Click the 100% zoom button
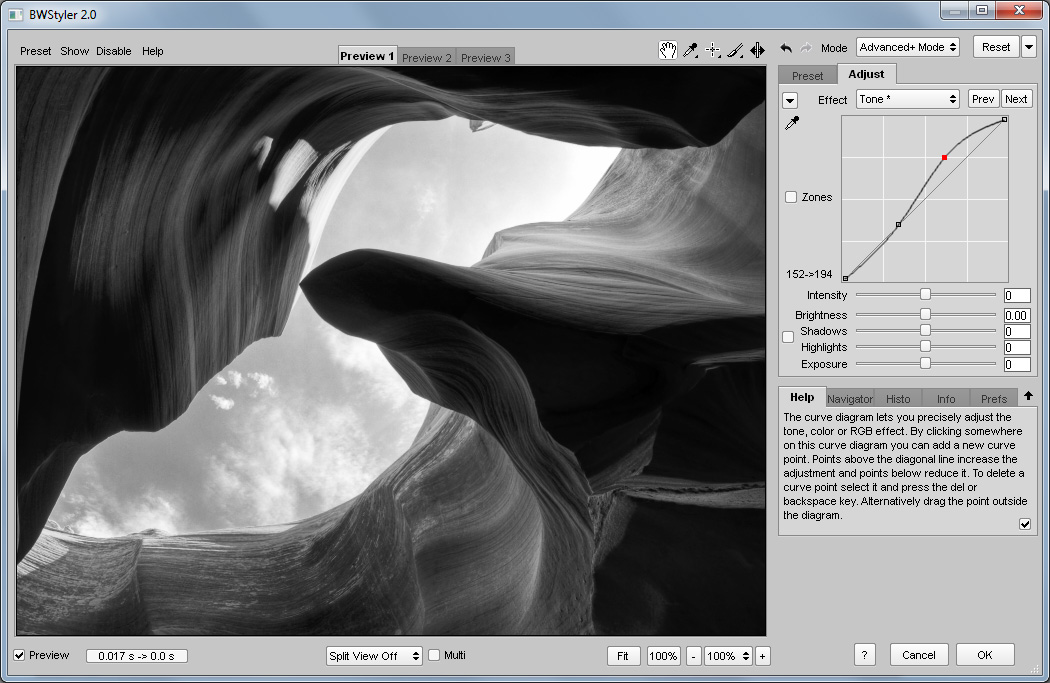This screenshot has height=683, width=1050. pyautogui.click(x=663, y=656)
